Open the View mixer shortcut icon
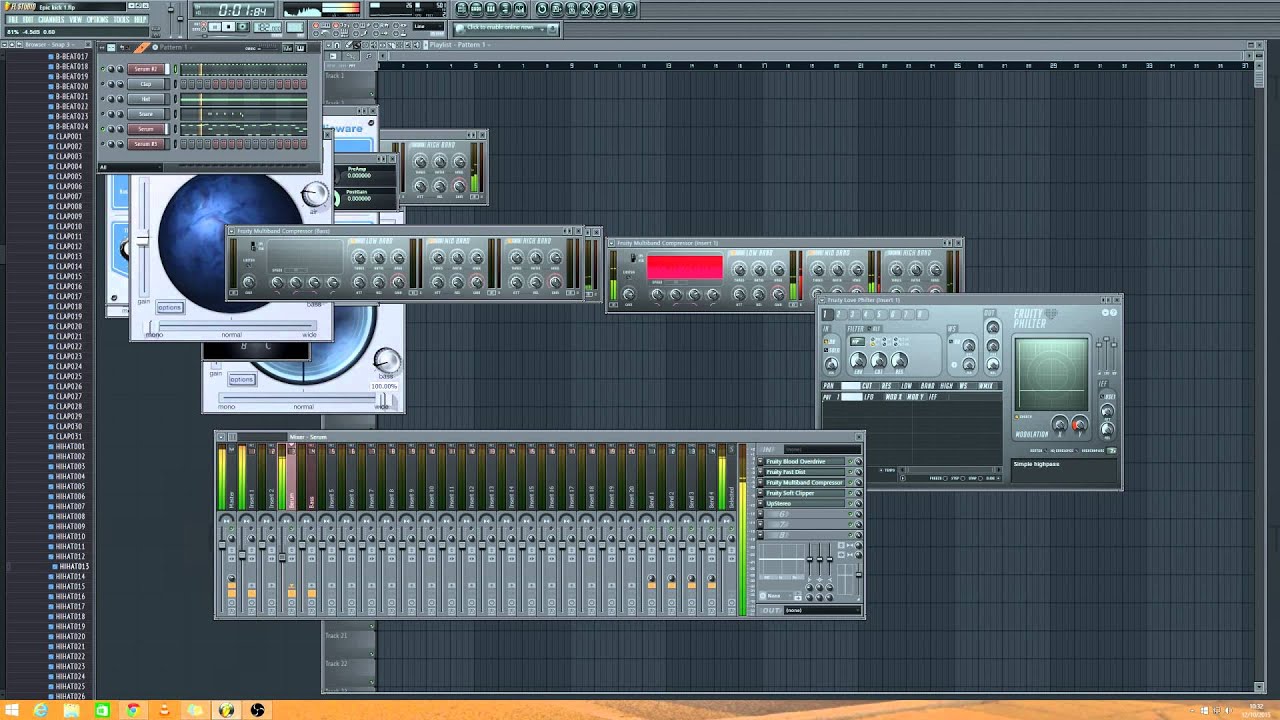1280x720 pixels. tap(519, 9)
